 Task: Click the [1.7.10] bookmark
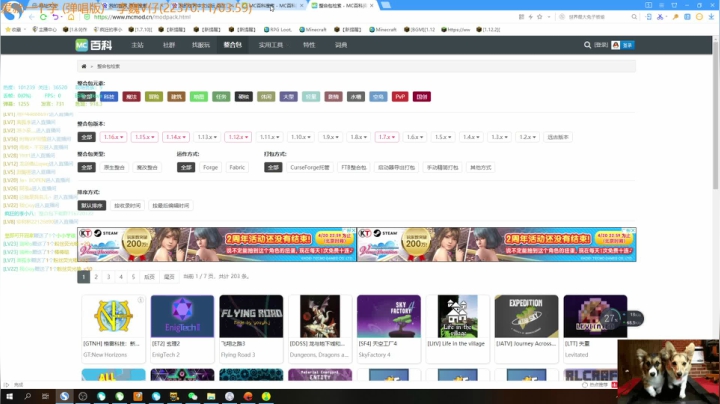140,29
